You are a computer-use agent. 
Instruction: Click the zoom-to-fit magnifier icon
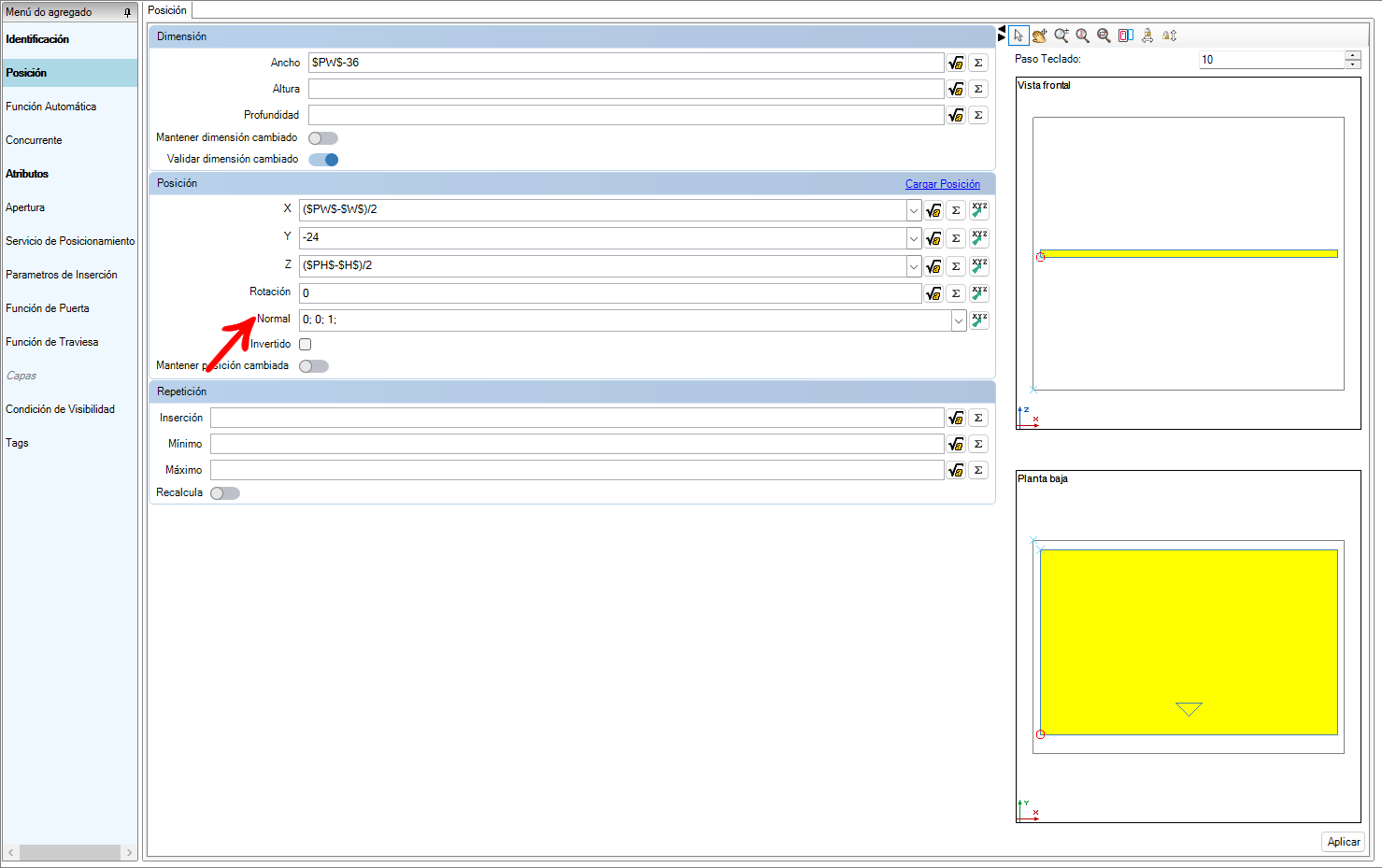pyautogui.click(x=1104, y=36)
